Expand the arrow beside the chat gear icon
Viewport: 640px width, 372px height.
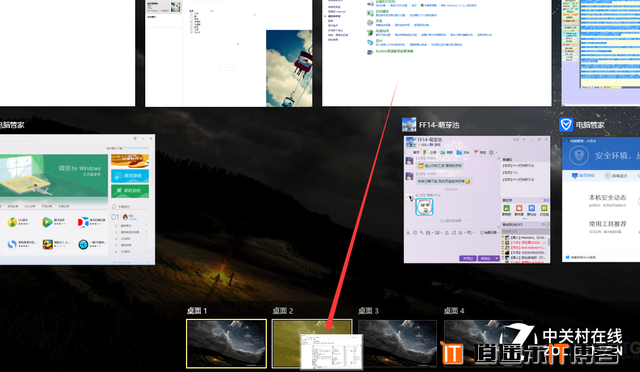(496, 153)
